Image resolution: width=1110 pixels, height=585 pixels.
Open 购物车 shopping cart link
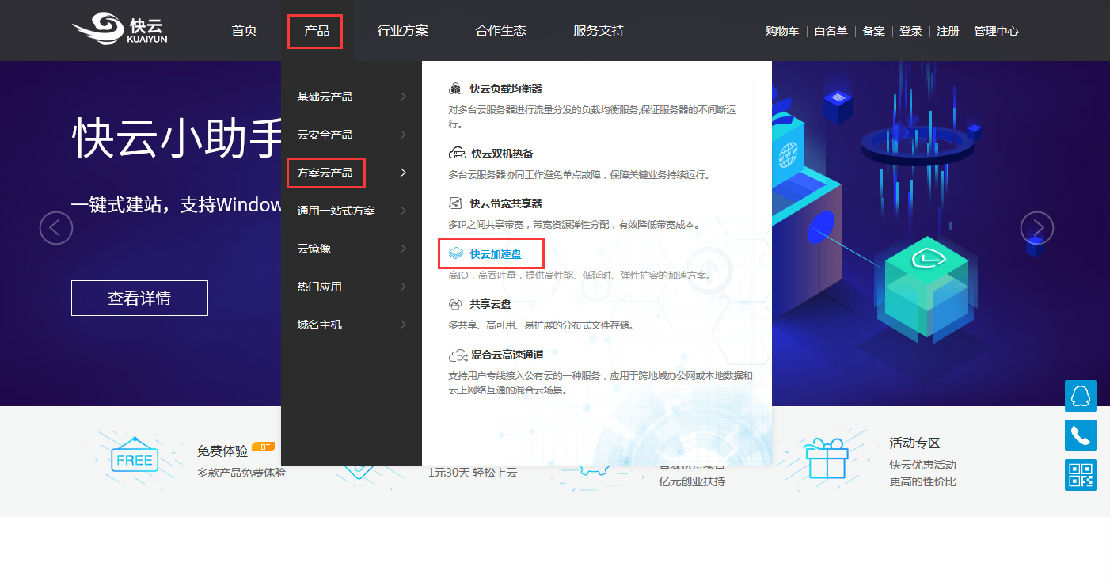click(x=782, y=31)
